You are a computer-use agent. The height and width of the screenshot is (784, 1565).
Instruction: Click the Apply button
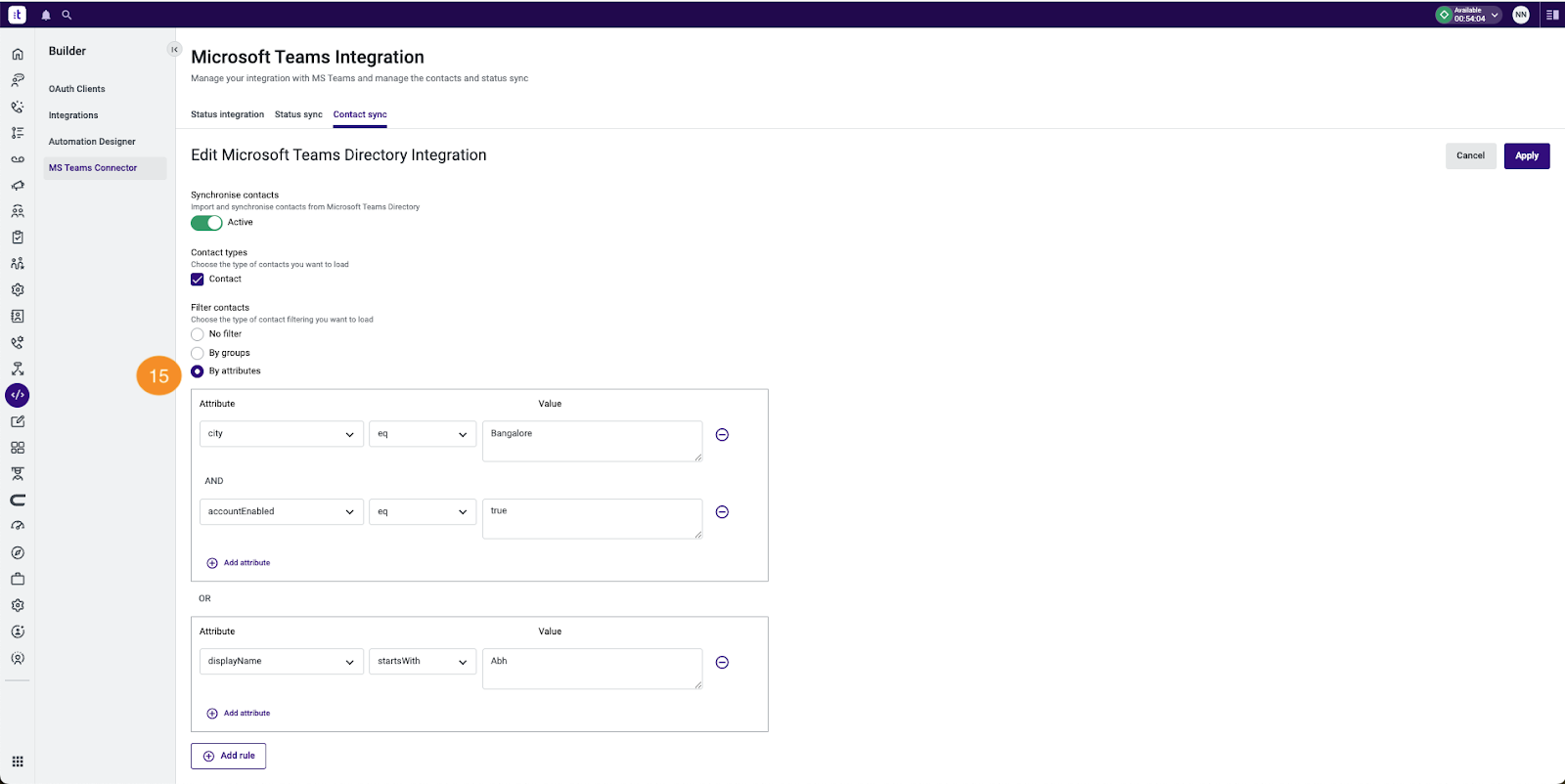point(1527,156)
